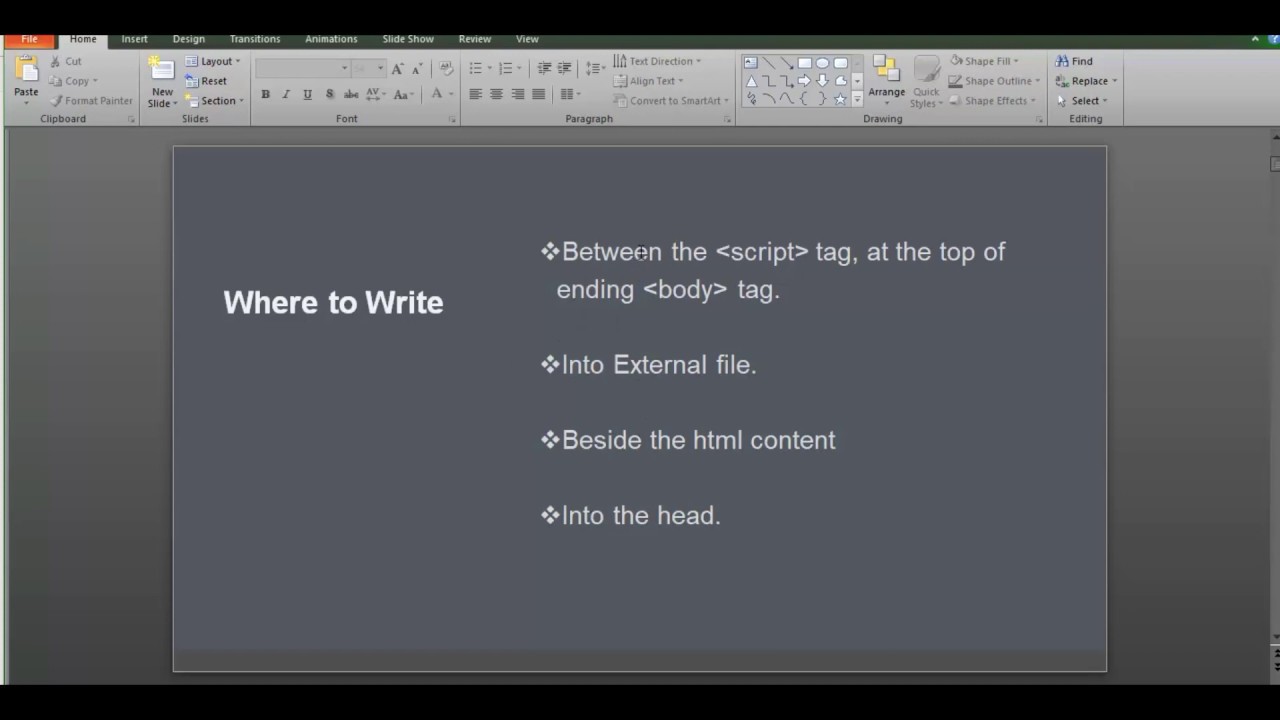Click the bullets list icon
Image resolution: width=1280 pixels, height=720 pixels.
point(476,68)
